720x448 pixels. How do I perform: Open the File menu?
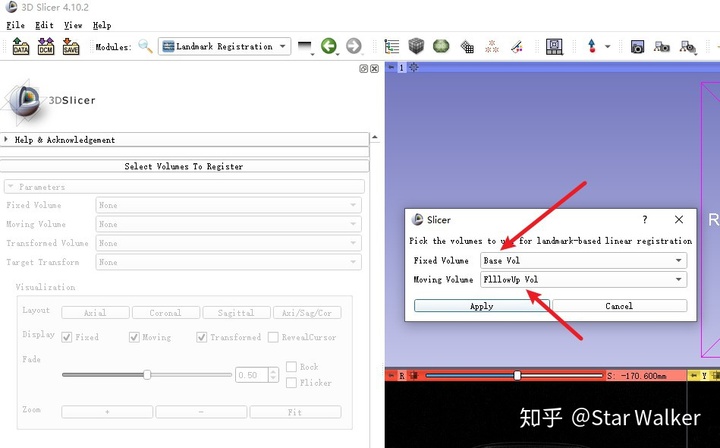(x=16, y=25)
